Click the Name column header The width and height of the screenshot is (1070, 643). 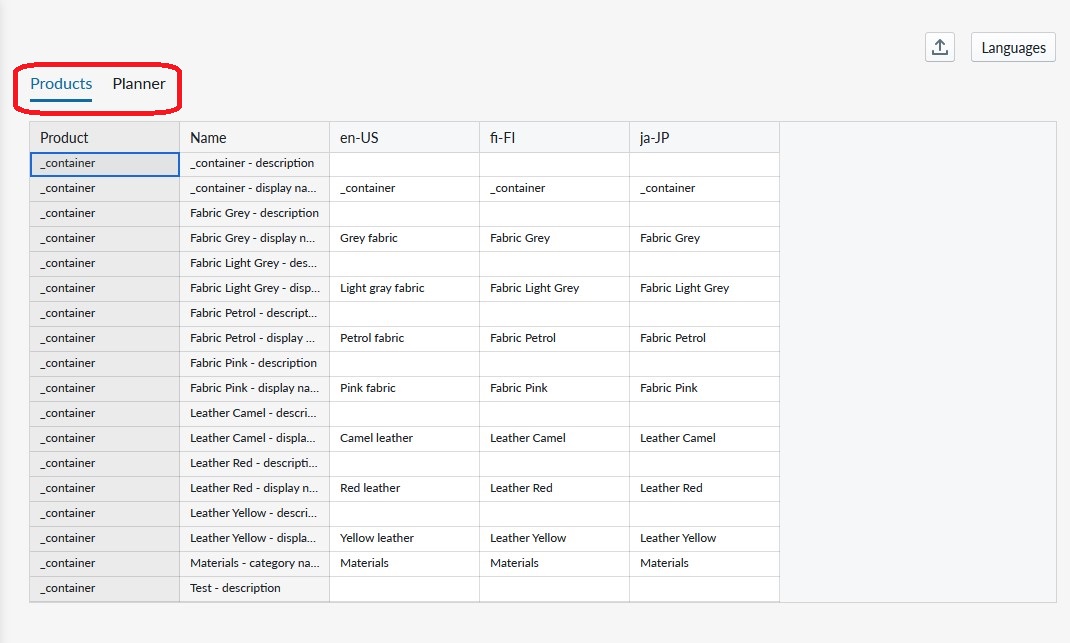pyautogui.click(x=255, y=137)
